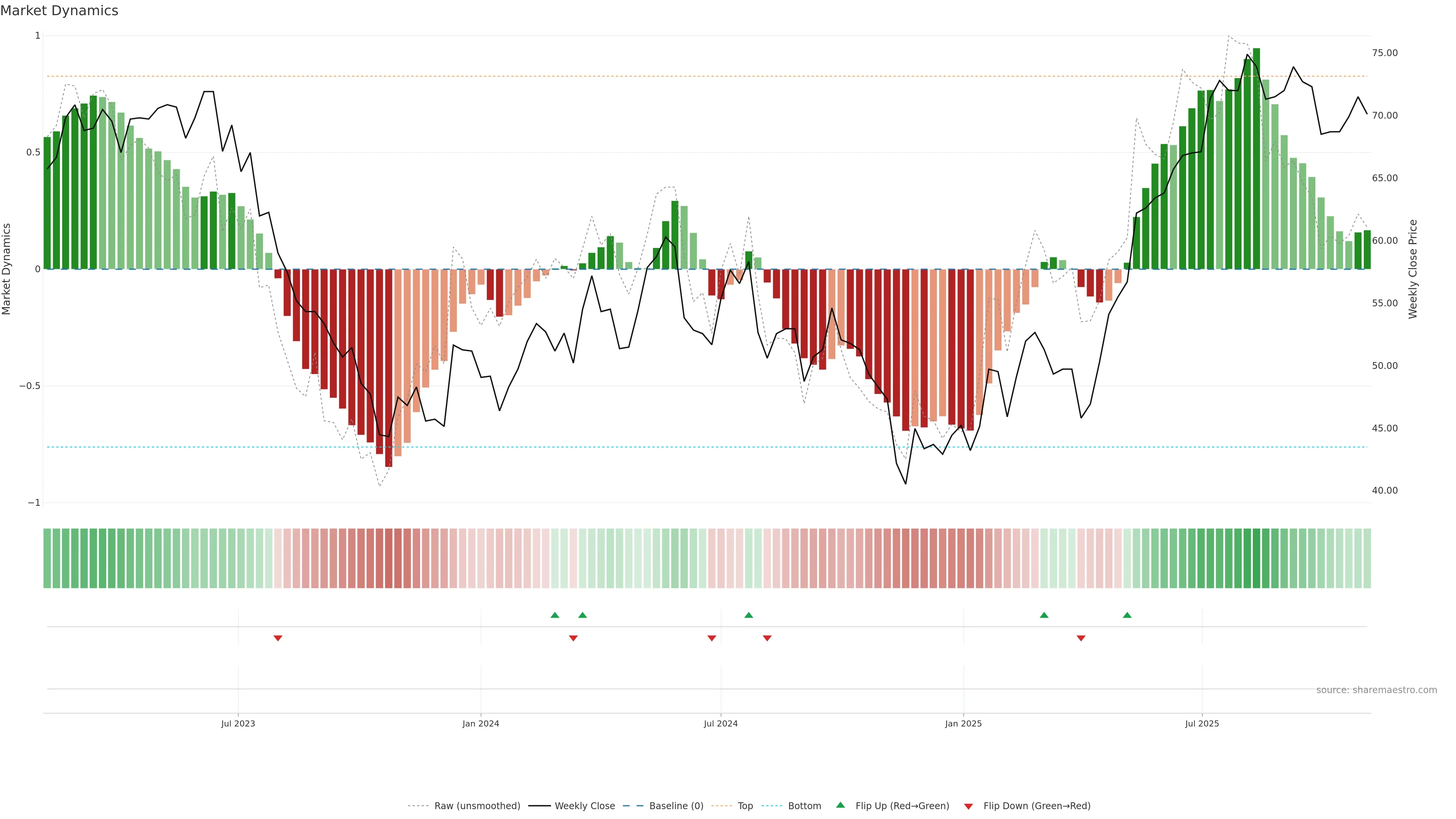
Task: Click the Weekly Close Price axis title
Action: tap(1412, 269)
